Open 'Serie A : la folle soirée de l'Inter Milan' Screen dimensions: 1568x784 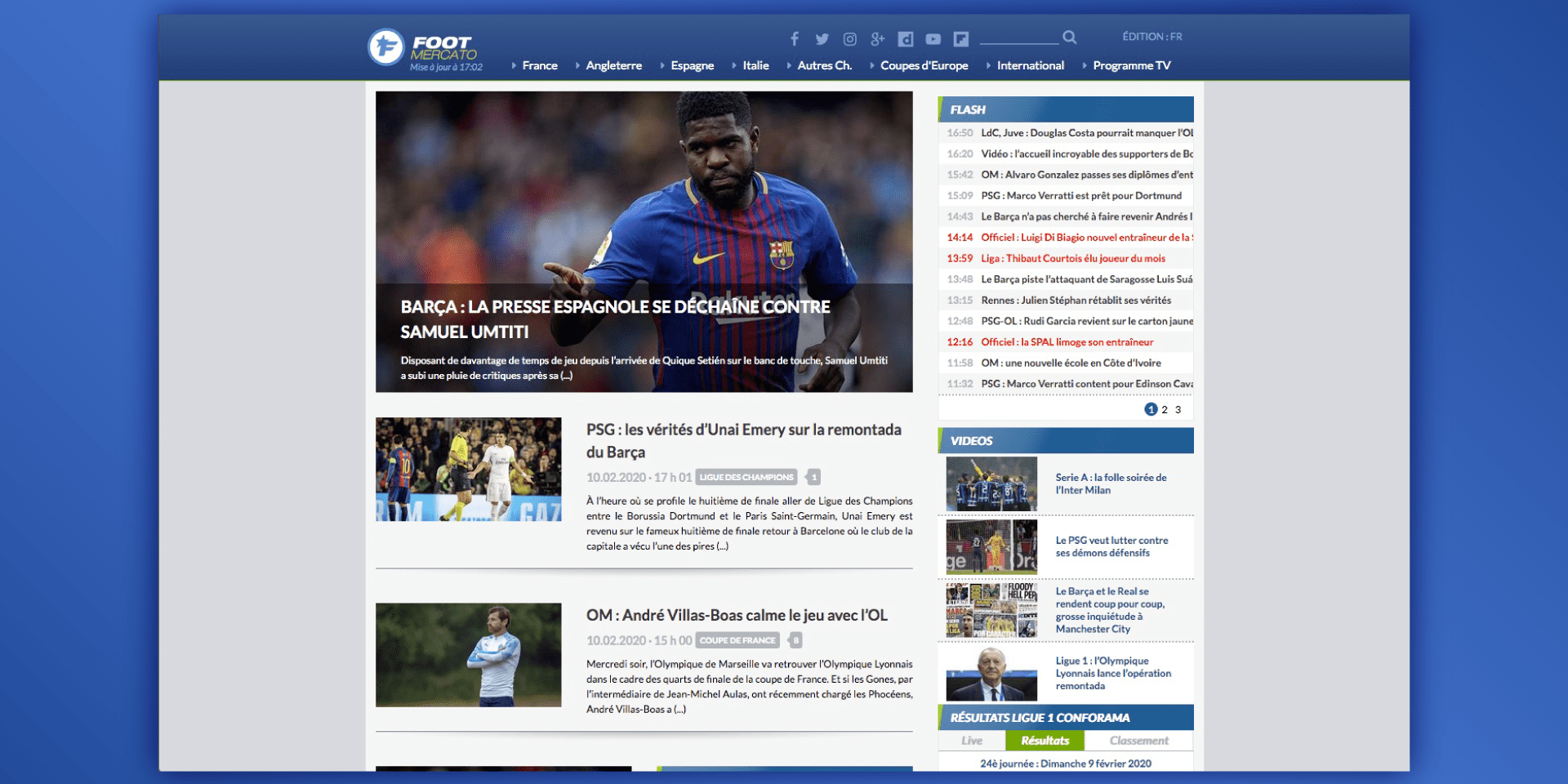(x=1111, y=483)
